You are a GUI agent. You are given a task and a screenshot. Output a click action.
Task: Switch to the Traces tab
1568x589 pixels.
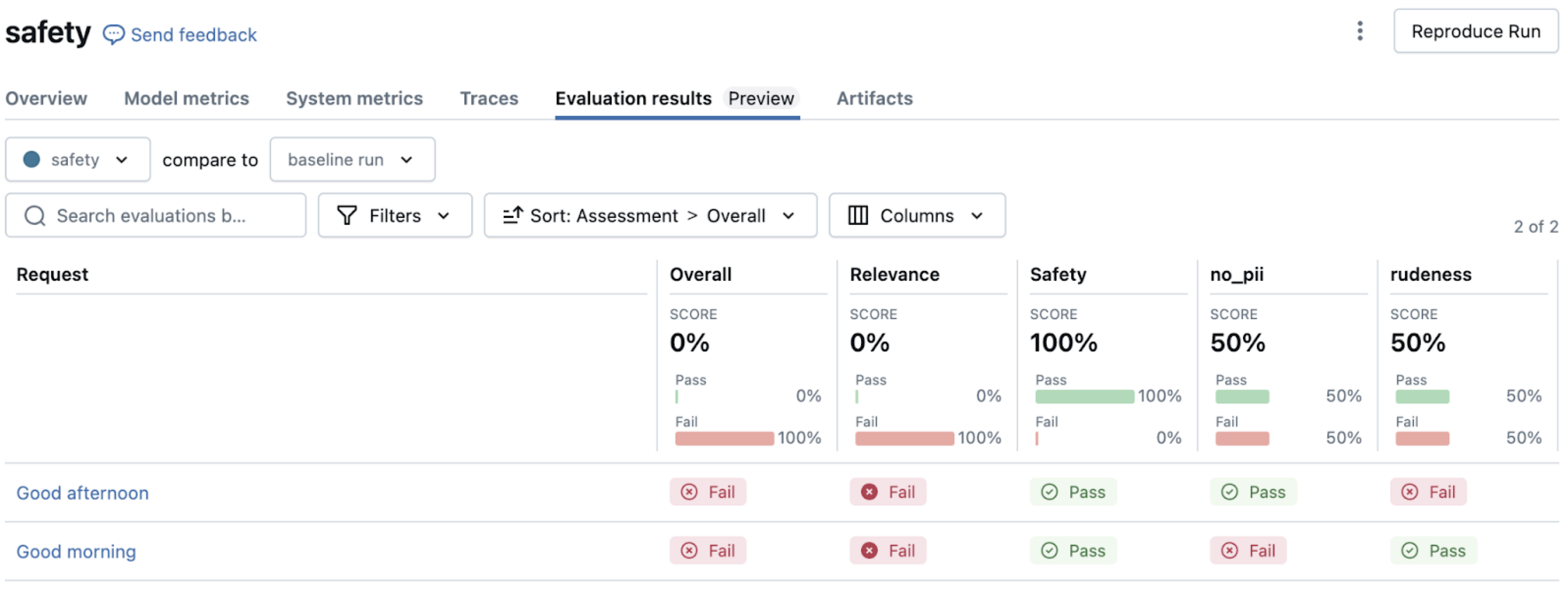pyautogui.click(x=489, y=98)
